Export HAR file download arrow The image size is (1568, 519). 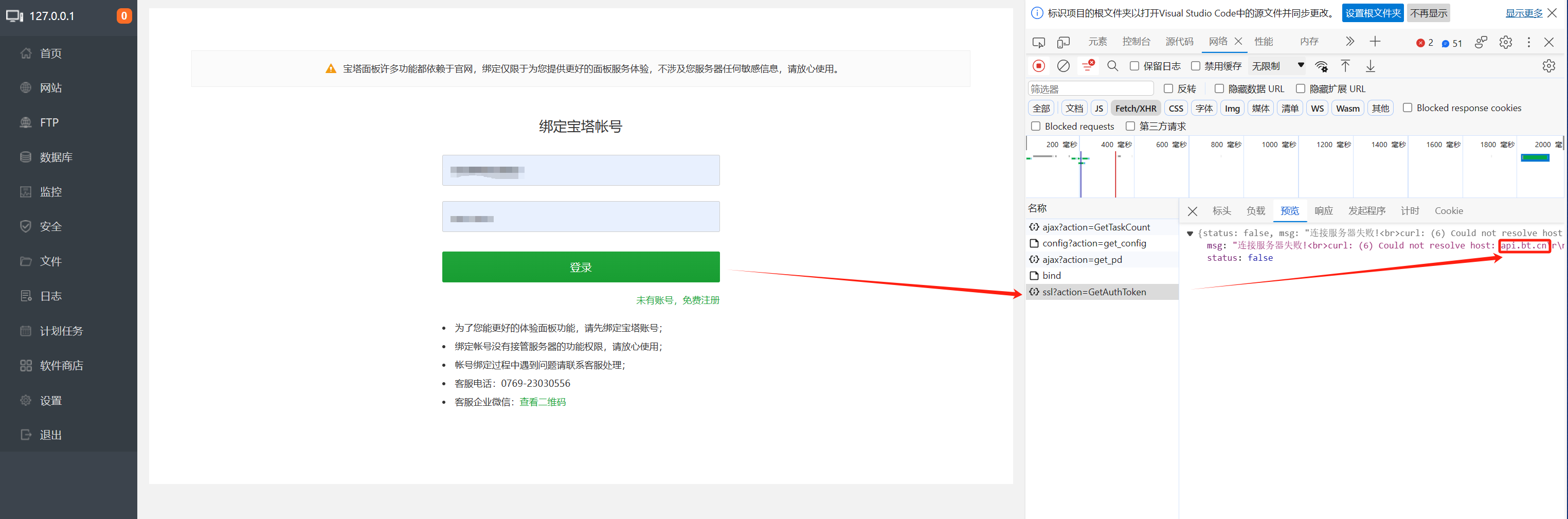point(1370,66)
